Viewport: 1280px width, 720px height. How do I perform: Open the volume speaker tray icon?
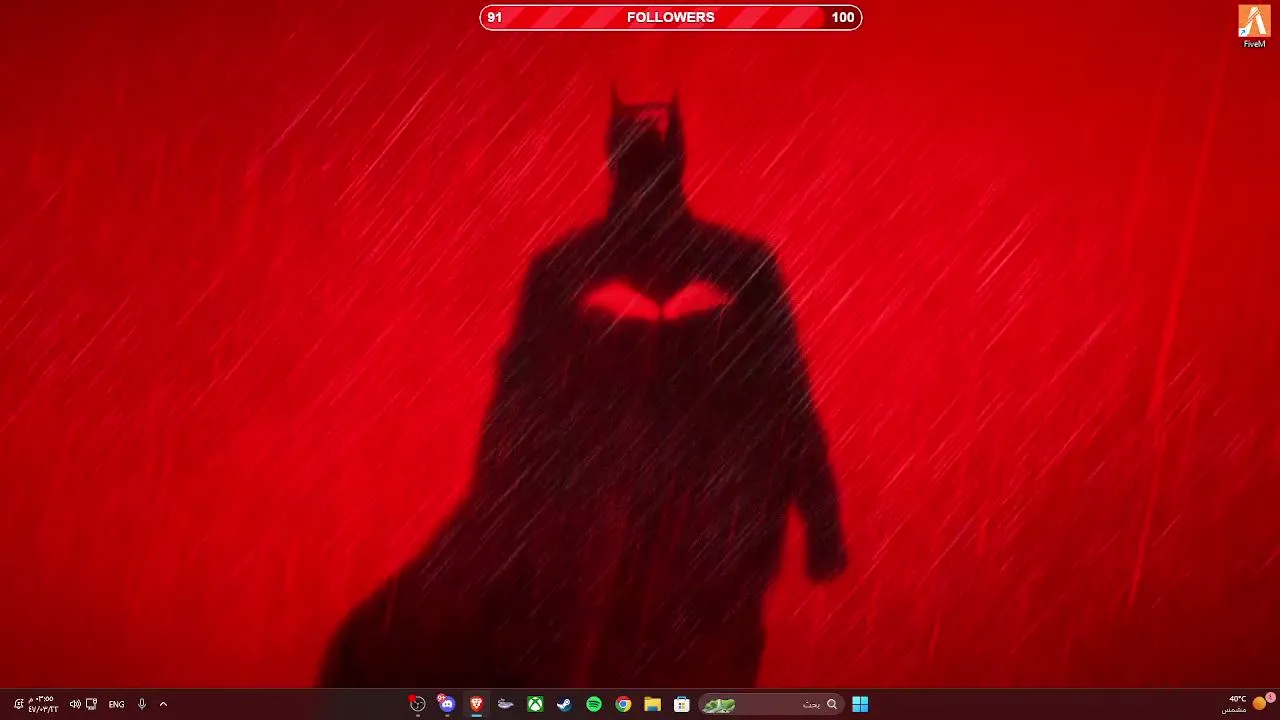pos(75,704)
